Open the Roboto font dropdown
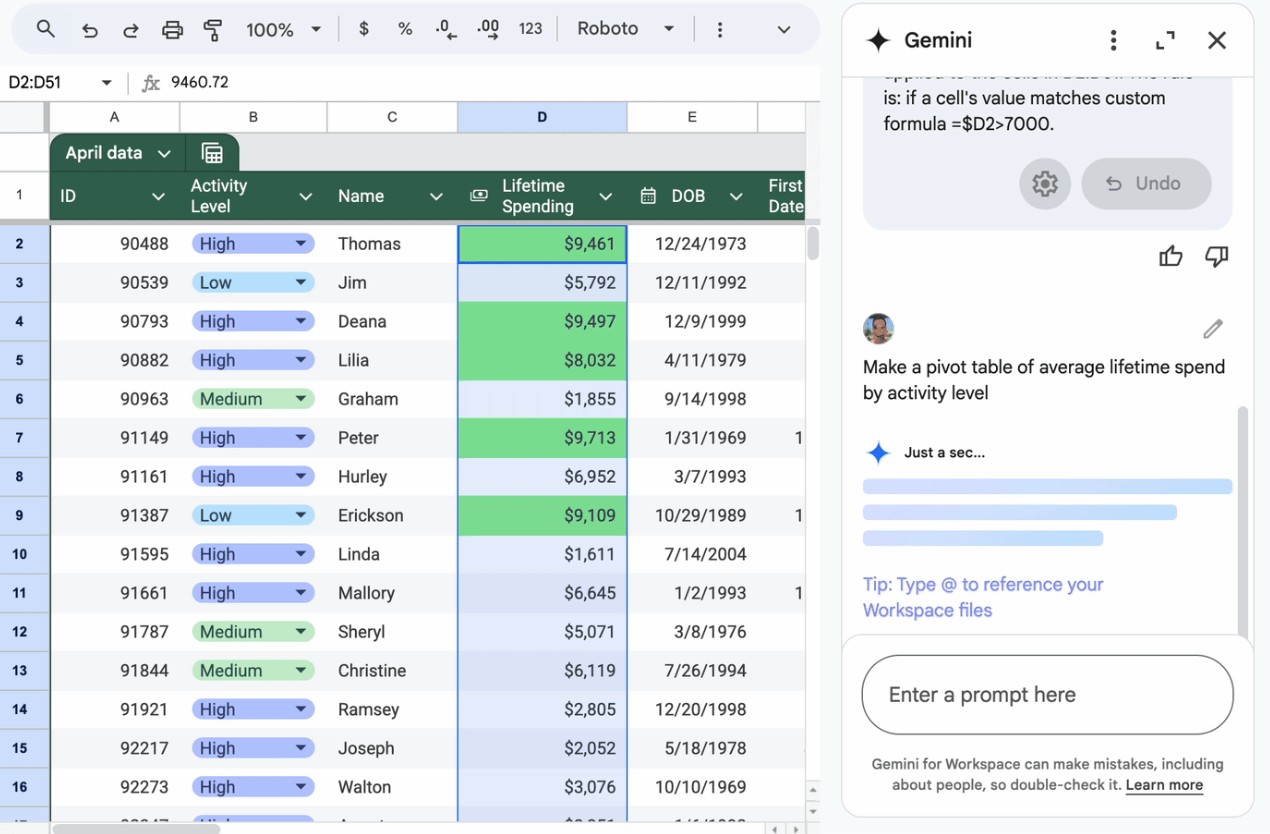The width and height of the screenshot is (1270, 834). coord(625,29)
